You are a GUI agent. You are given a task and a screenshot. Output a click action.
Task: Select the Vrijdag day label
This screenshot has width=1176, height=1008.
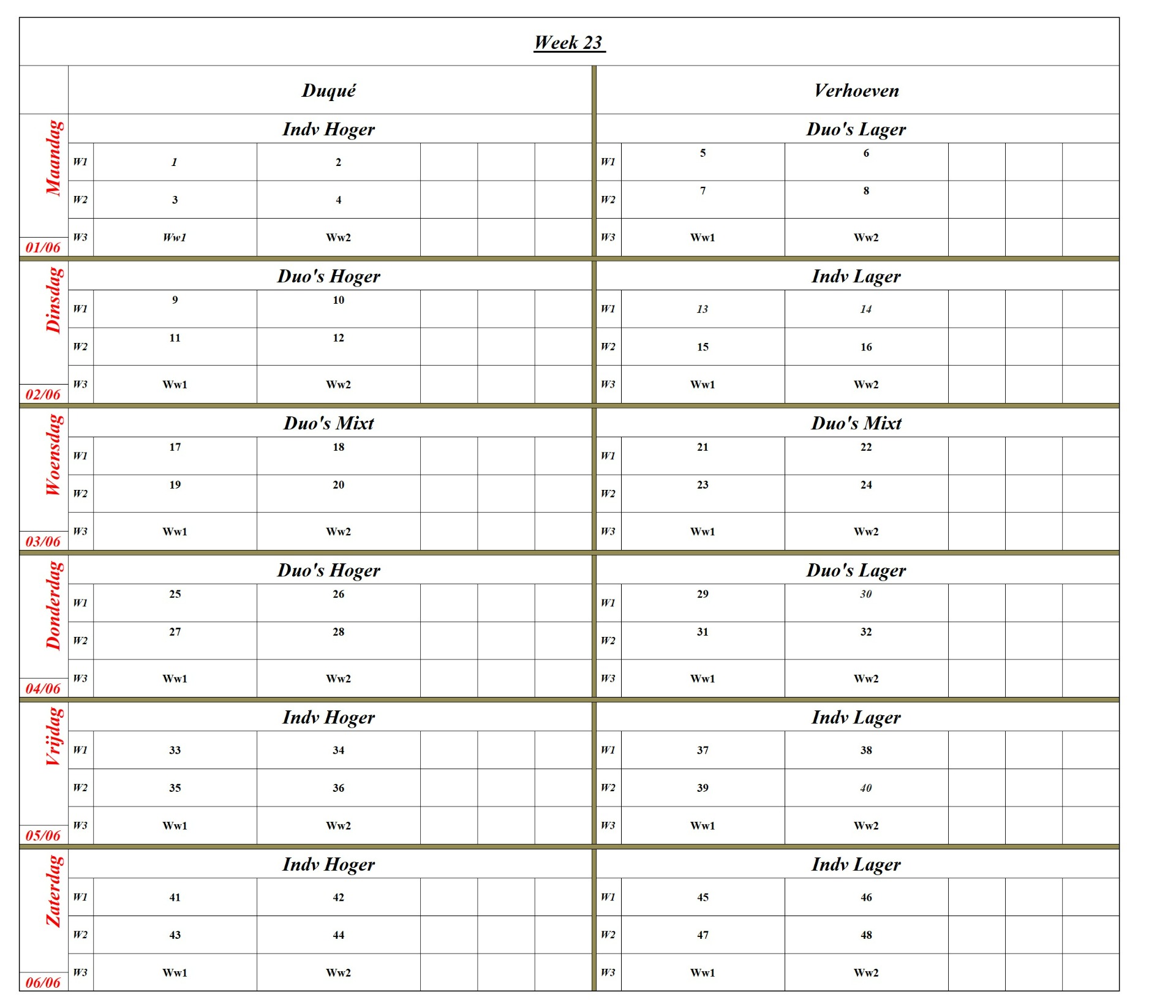coord(54,736)
